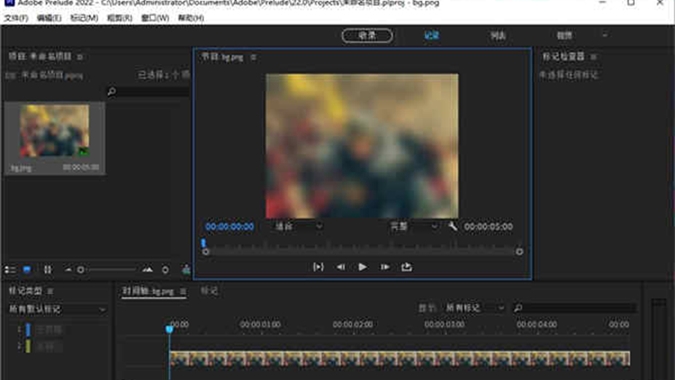
Task: Switch to the 列表 list workspace
Action: [x=498, y=36]
